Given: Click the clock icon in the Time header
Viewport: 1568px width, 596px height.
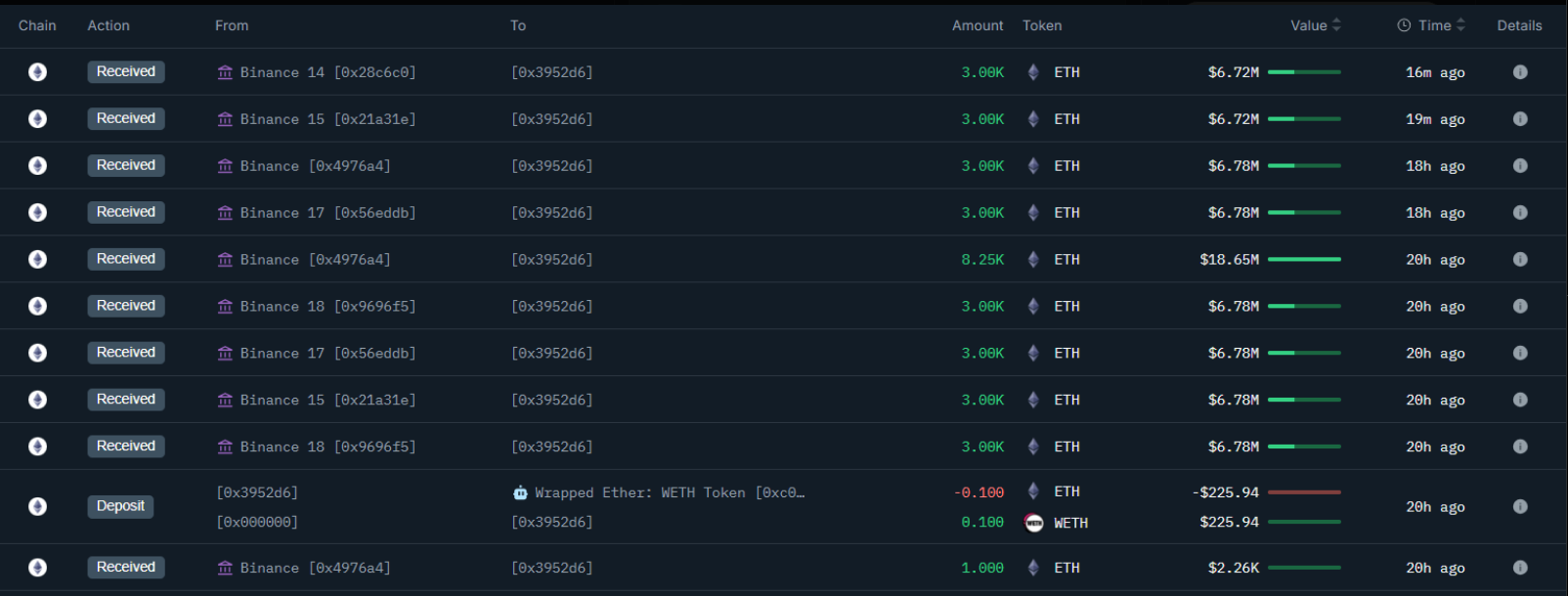Looking at the screenshot, I should pyautogui.click(x=1404, y=25).
